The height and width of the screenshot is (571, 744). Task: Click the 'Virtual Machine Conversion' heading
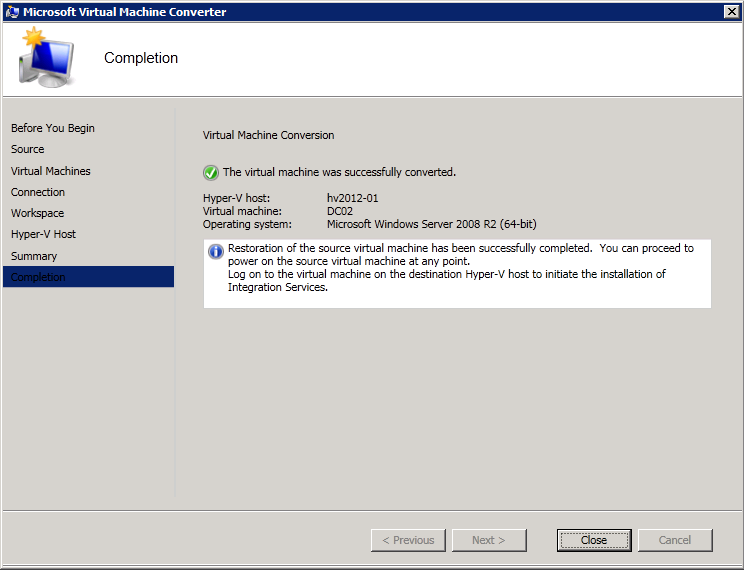pos(269,135)
